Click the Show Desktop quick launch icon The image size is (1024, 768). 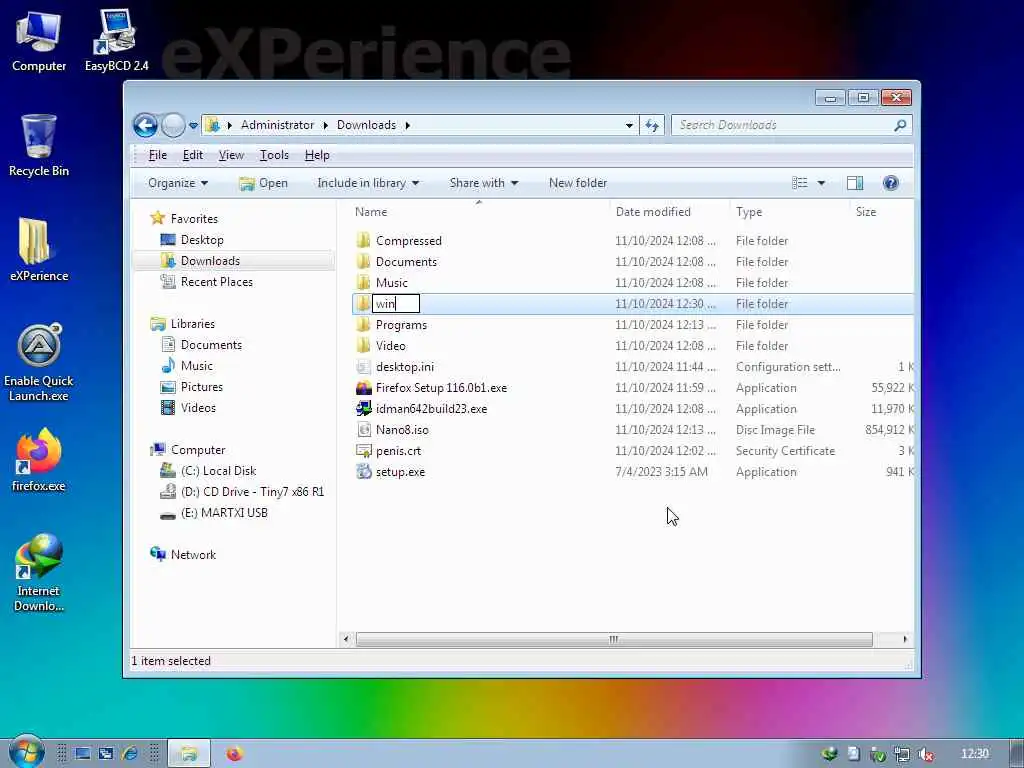[83, 754]
